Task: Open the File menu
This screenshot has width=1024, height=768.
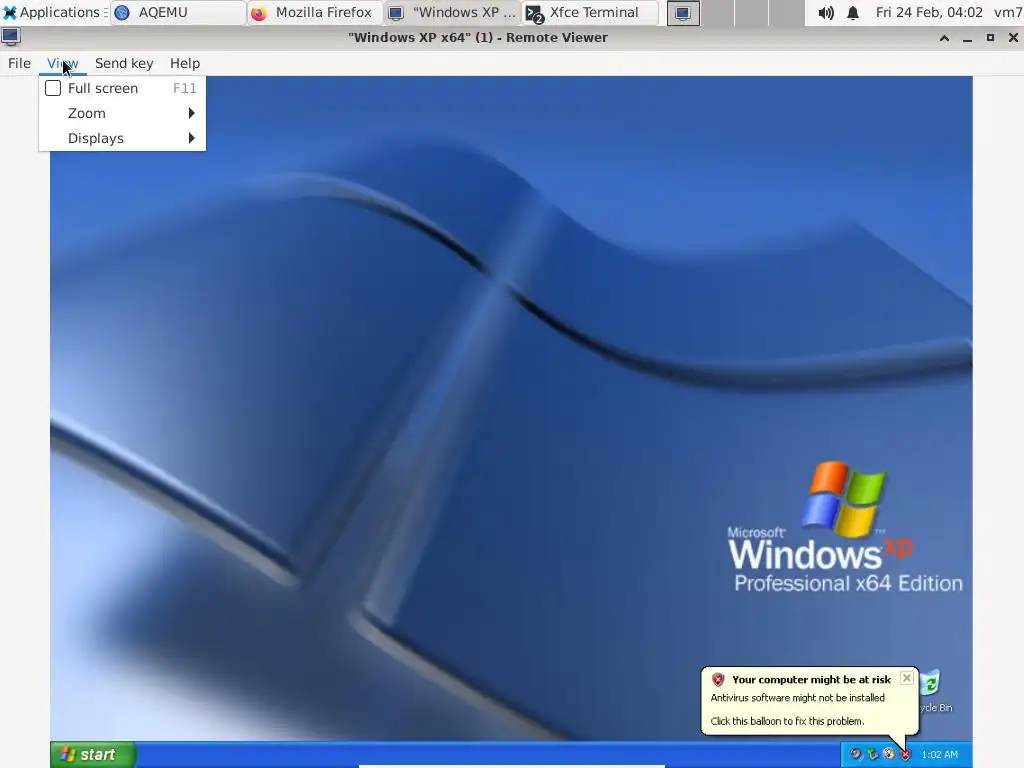Action: (19, 63)
